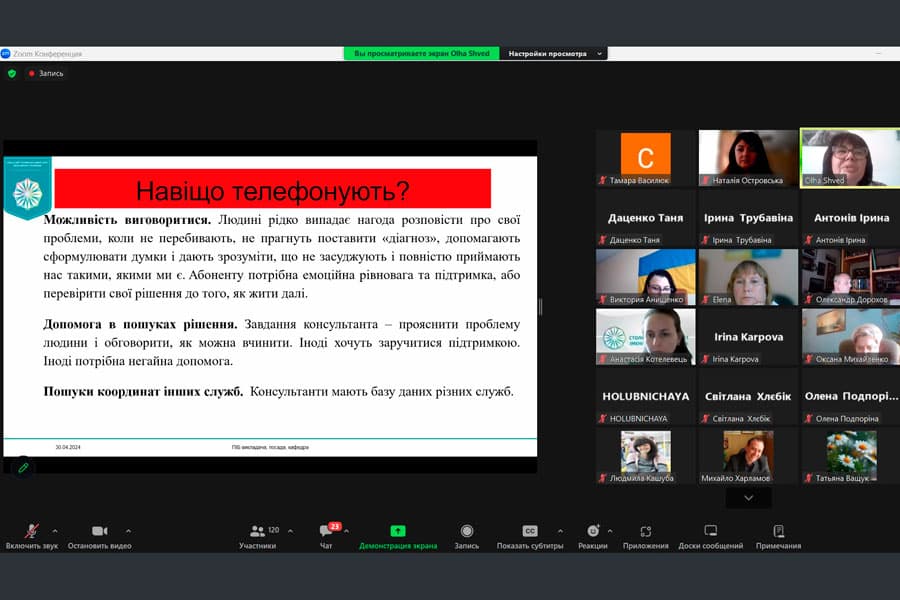Click the red slide title banner
This screenshot has height=600, width=900.
click(272, 189)
